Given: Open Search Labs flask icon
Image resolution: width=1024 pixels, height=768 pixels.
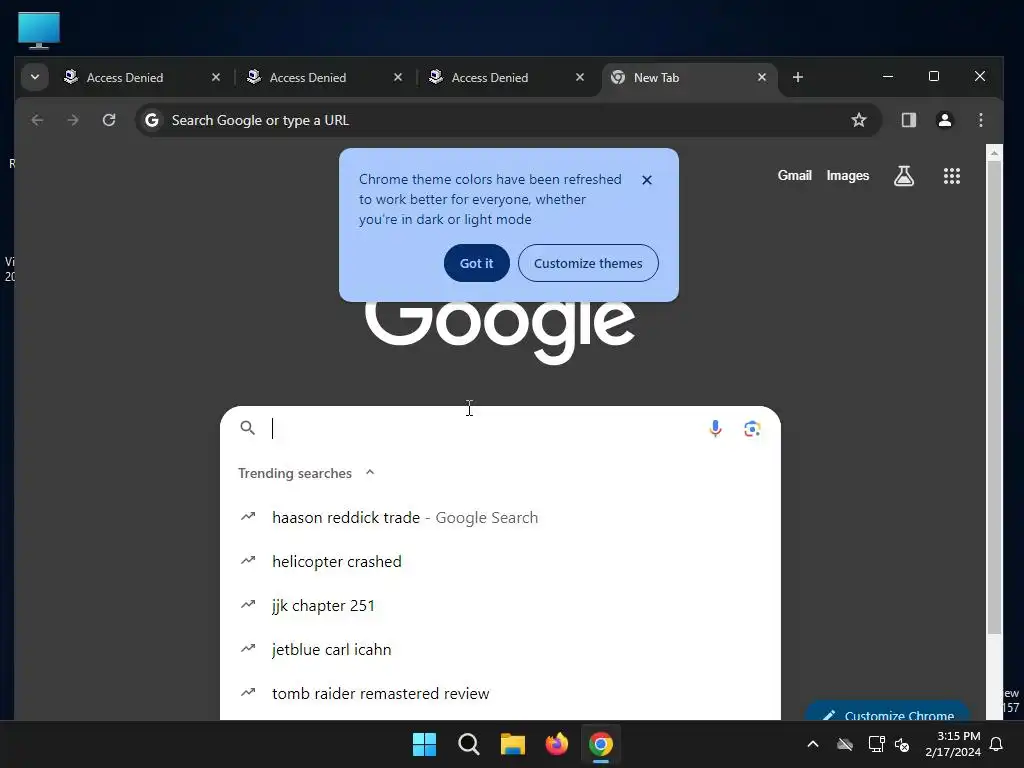Looking at the screenshot, I should click(x=903, y=176).
